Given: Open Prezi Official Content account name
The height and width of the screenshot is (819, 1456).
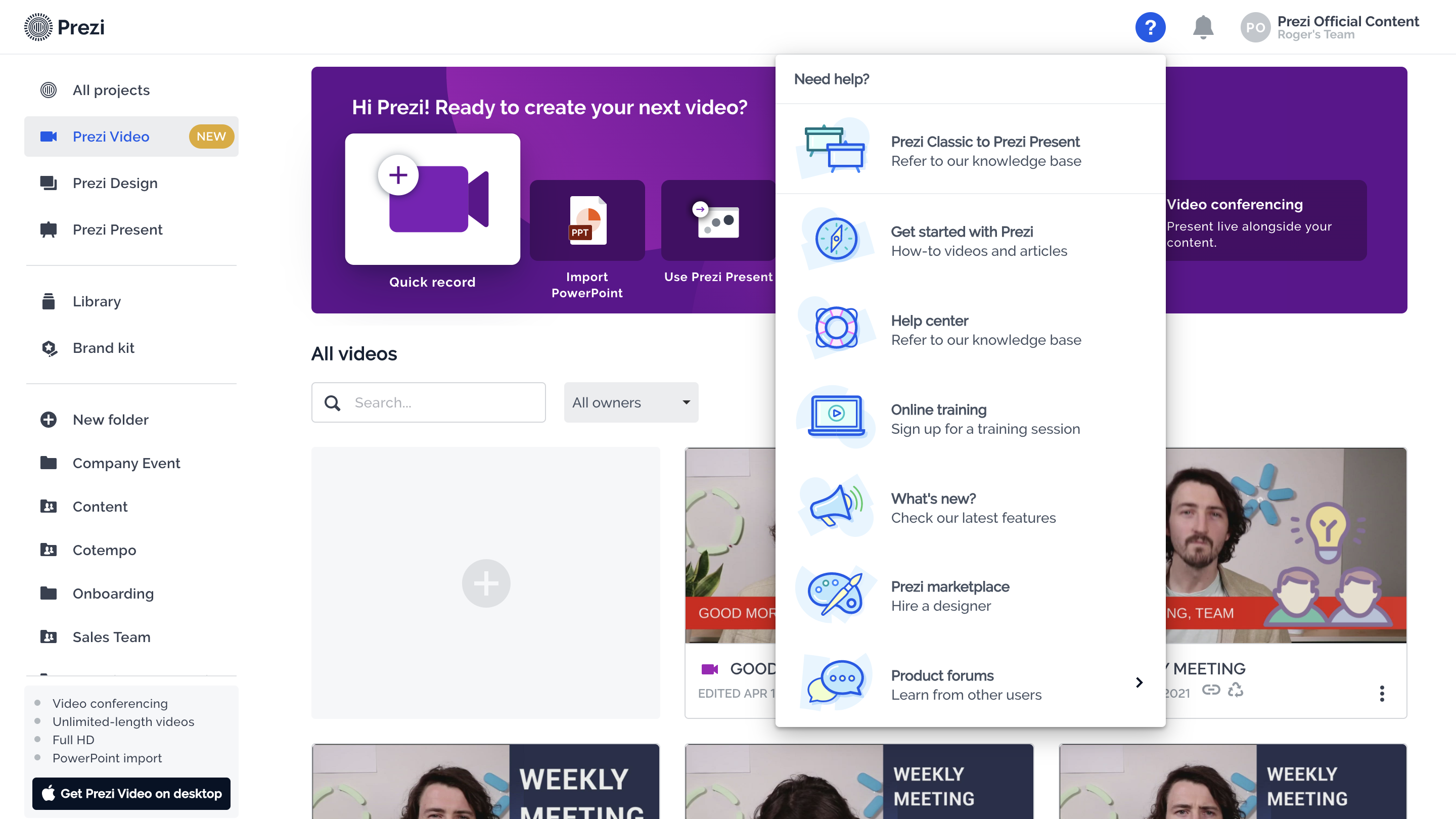Looking at the screenshot, I should tap(1348, 21).
